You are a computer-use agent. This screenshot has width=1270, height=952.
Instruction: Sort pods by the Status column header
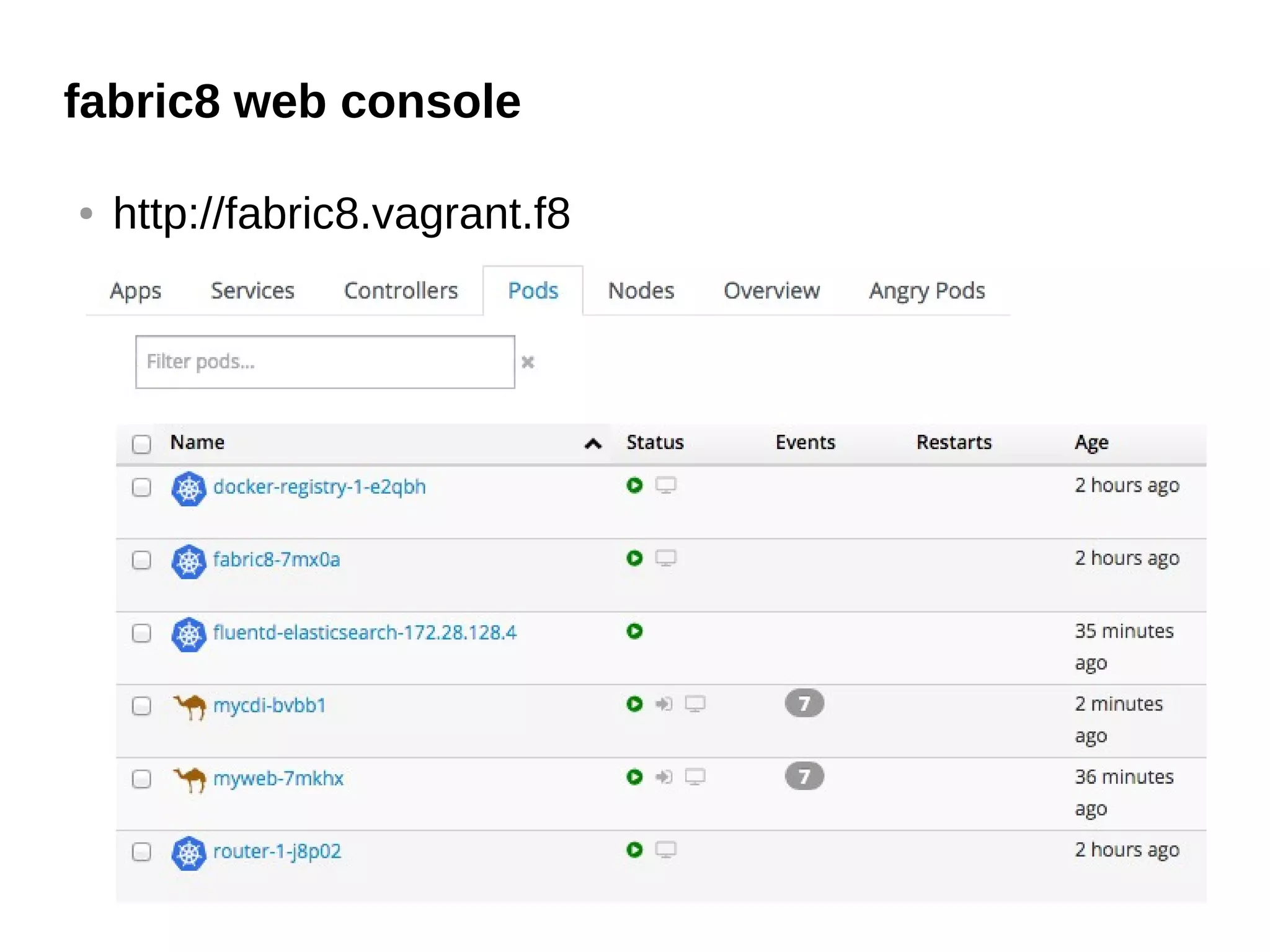click(654, 443)
